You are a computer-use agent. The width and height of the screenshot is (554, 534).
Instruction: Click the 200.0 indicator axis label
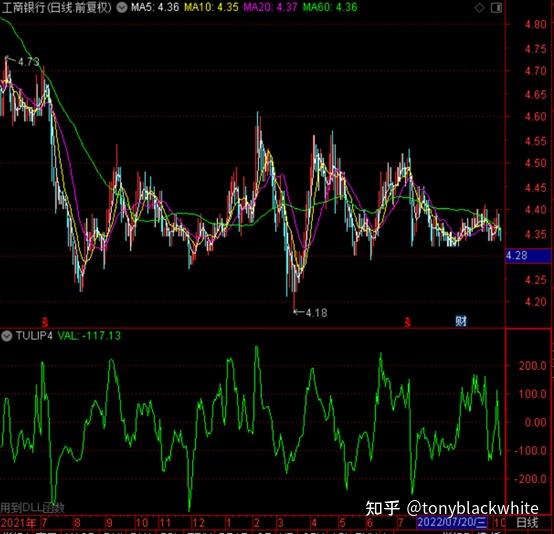click(x=533, y=366)
